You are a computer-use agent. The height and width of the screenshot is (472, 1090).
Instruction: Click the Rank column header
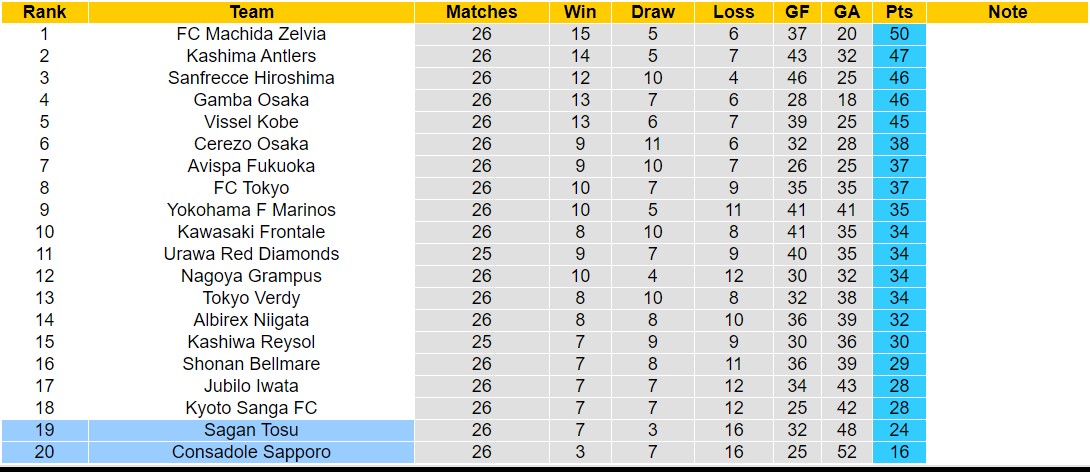pos(44,12)
